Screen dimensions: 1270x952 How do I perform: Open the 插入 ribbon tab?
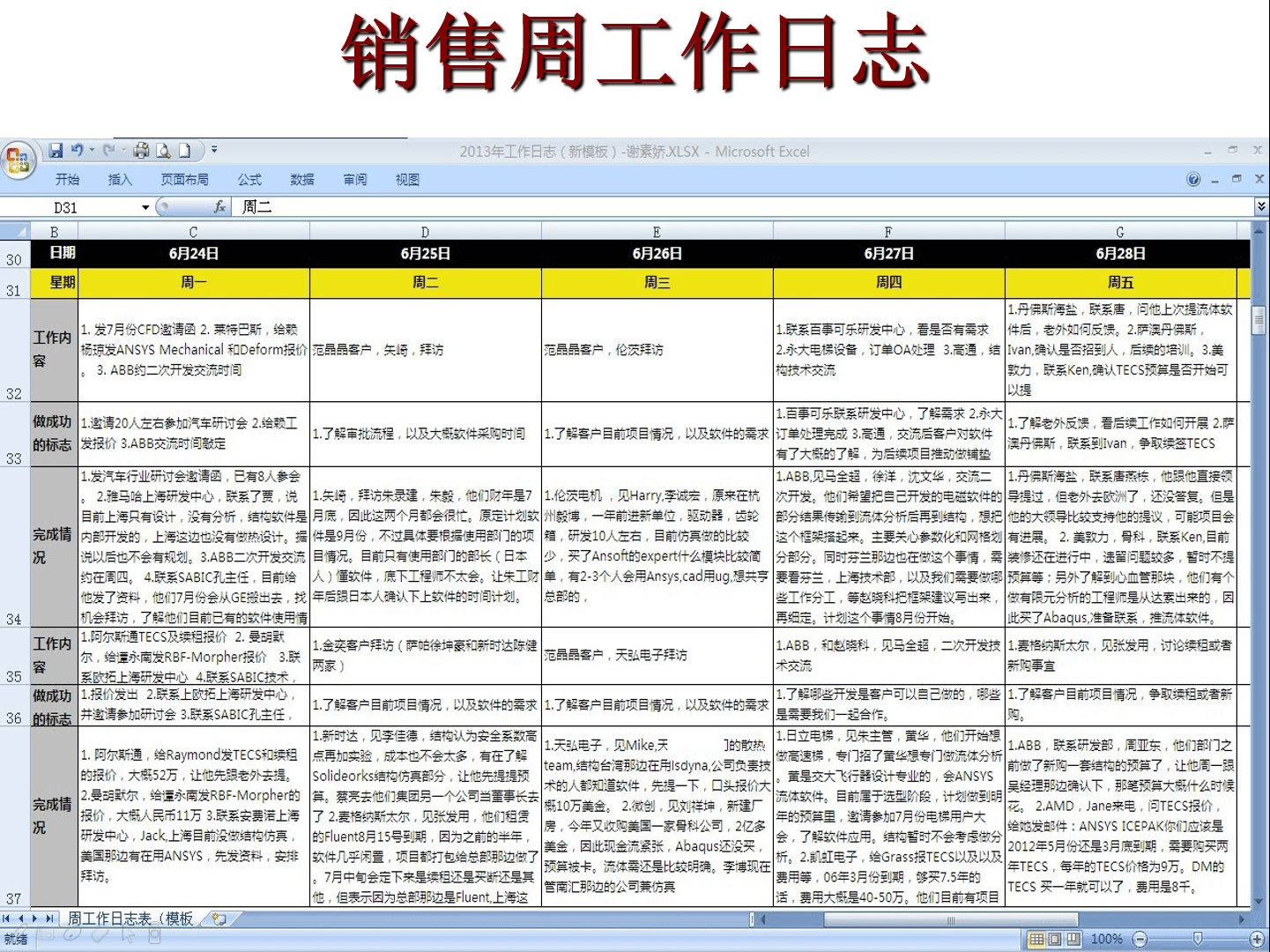click(120, 180)
